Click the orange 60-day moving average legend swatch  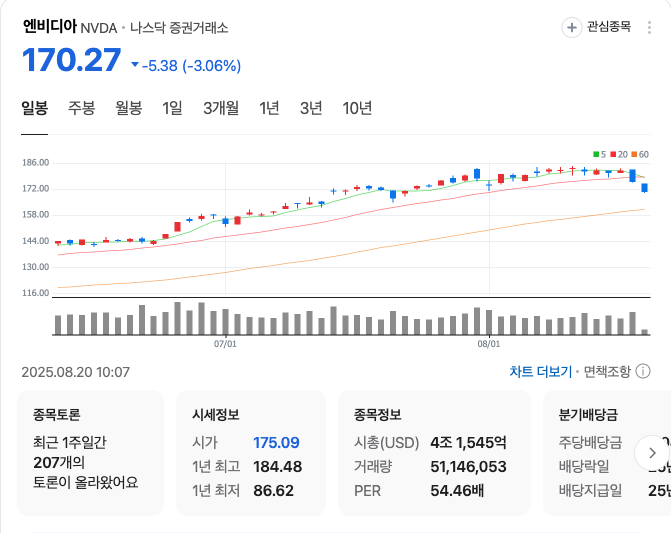pyautogui.click(x=634, y=154)
